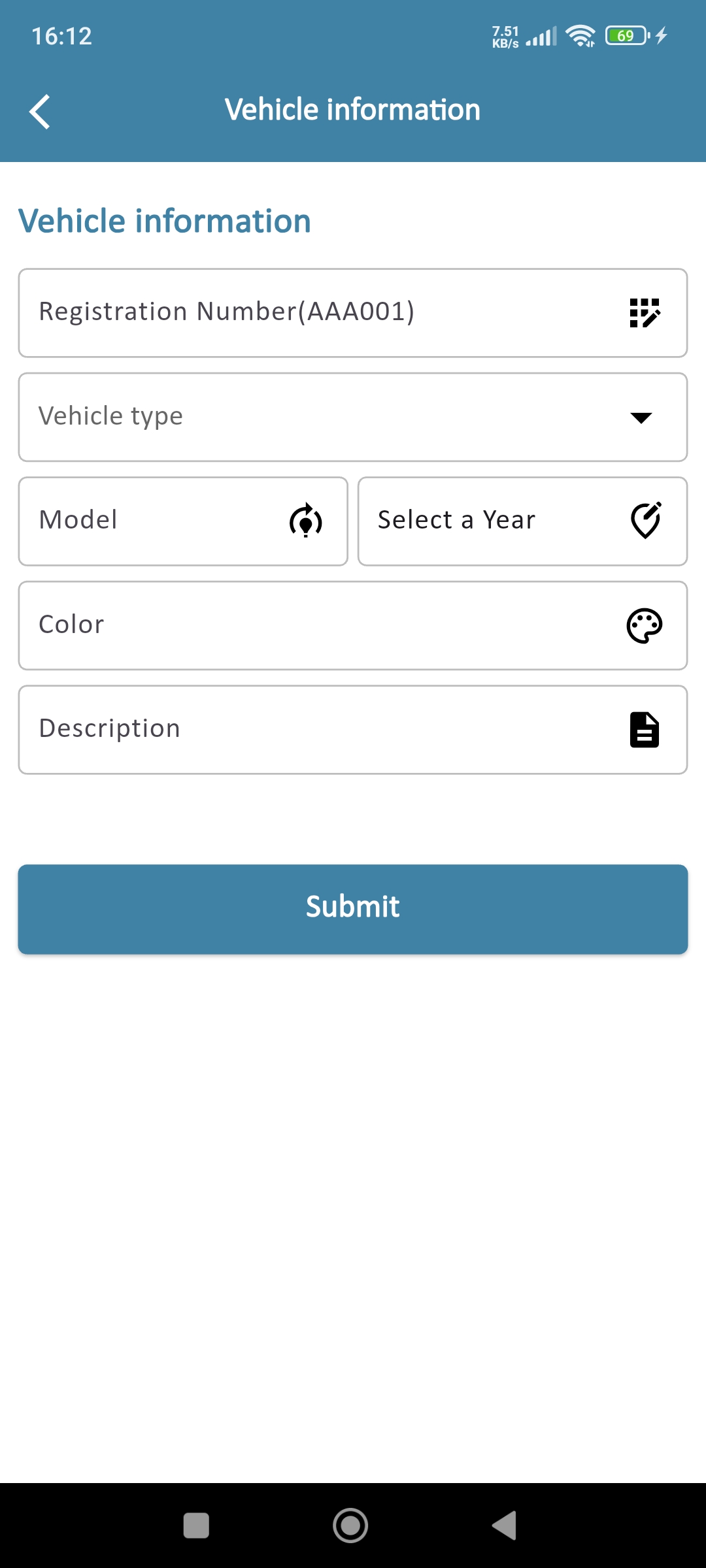The height and width of the screenshot is (1568, 706).
Task: Tap the model rotation icon
Action: click(x=306, y=521)
